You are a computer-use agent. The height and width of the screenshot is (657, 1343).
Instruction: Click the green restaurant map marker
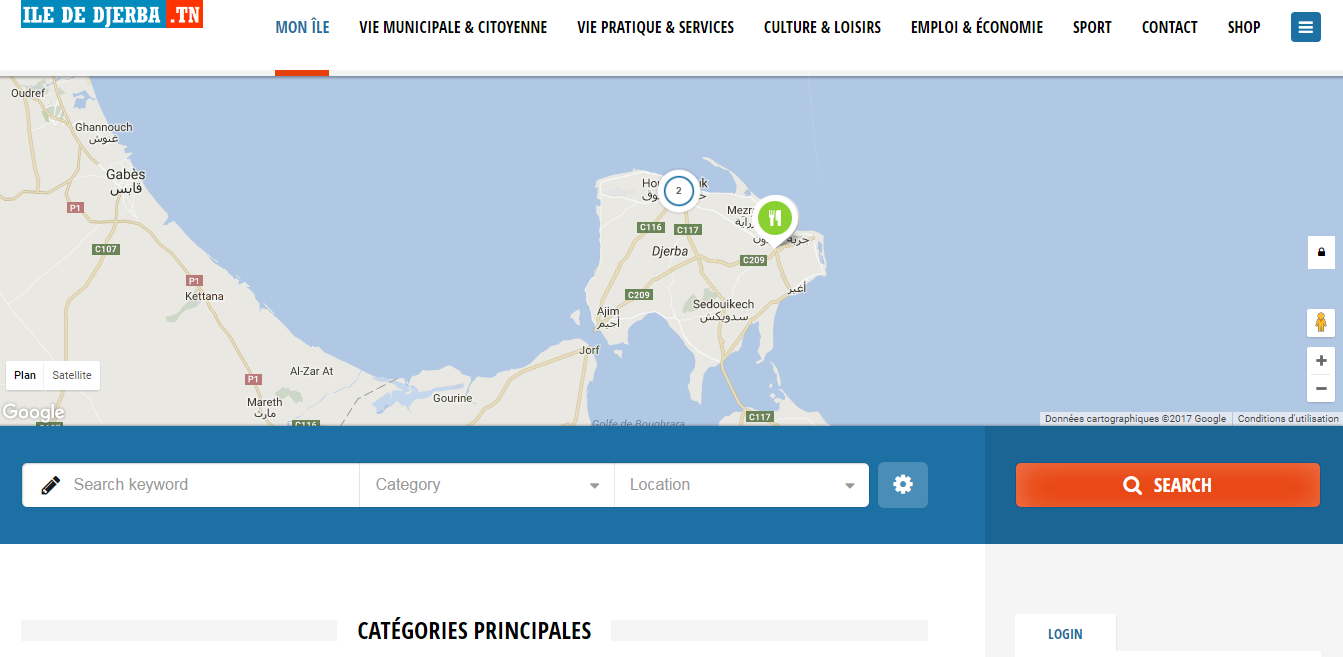pyautogui.click(x=775, y=220)
